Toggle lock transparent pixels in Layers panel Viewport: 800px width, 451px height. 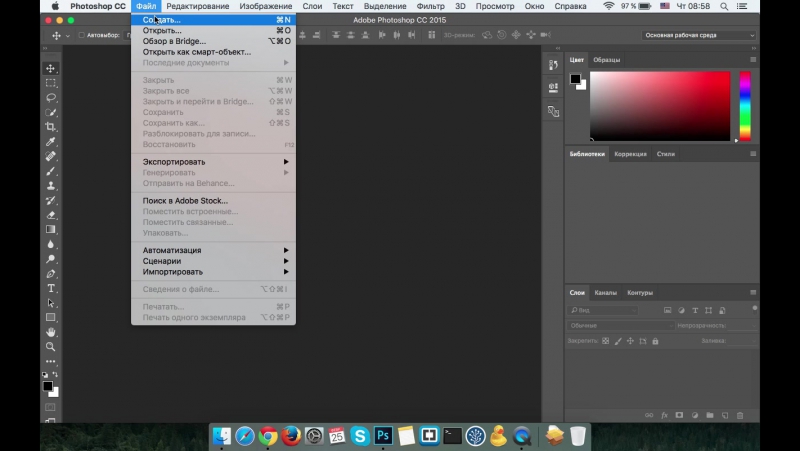pyautogui.click(x=606, y=341)
